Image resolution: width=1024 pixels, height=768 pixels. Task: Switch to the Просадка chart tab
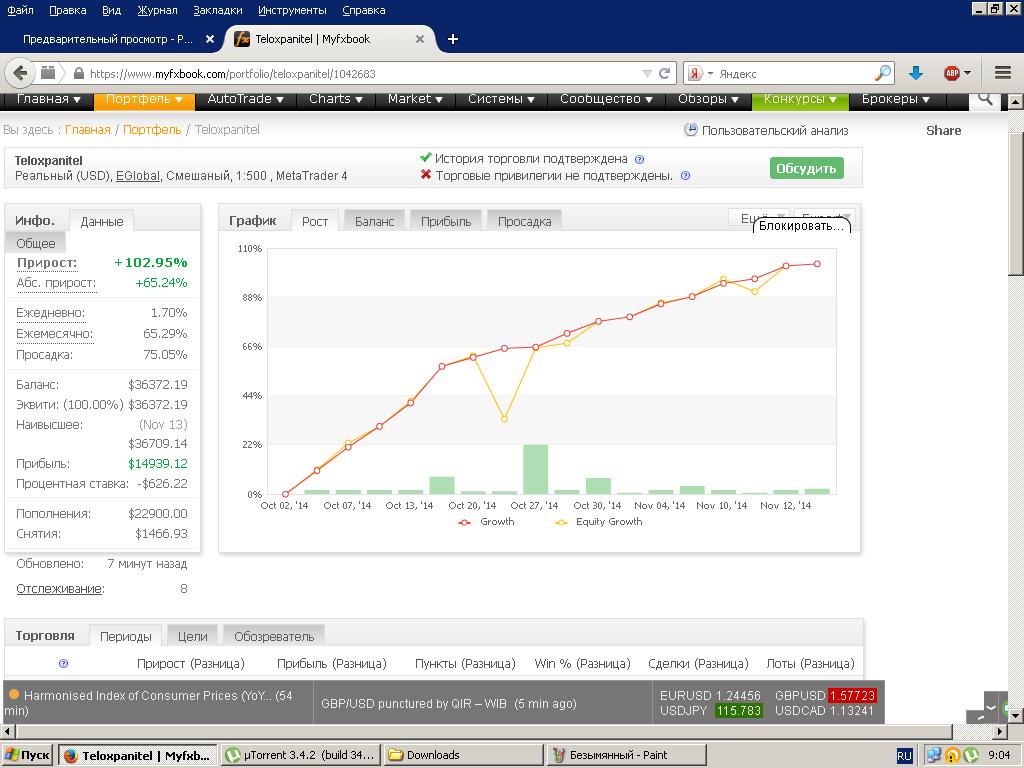coord(524,221)
